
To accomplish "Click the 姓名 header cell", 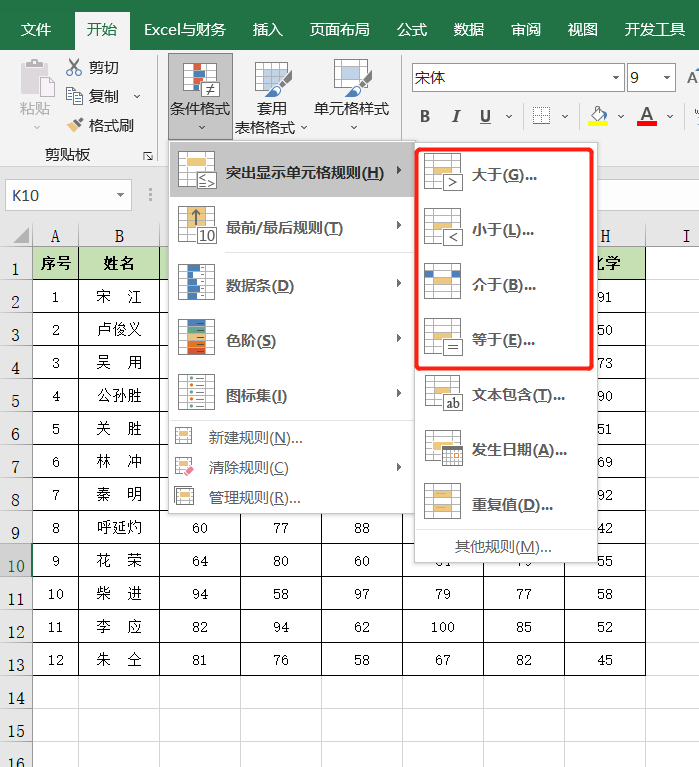I will click(119, 264).
